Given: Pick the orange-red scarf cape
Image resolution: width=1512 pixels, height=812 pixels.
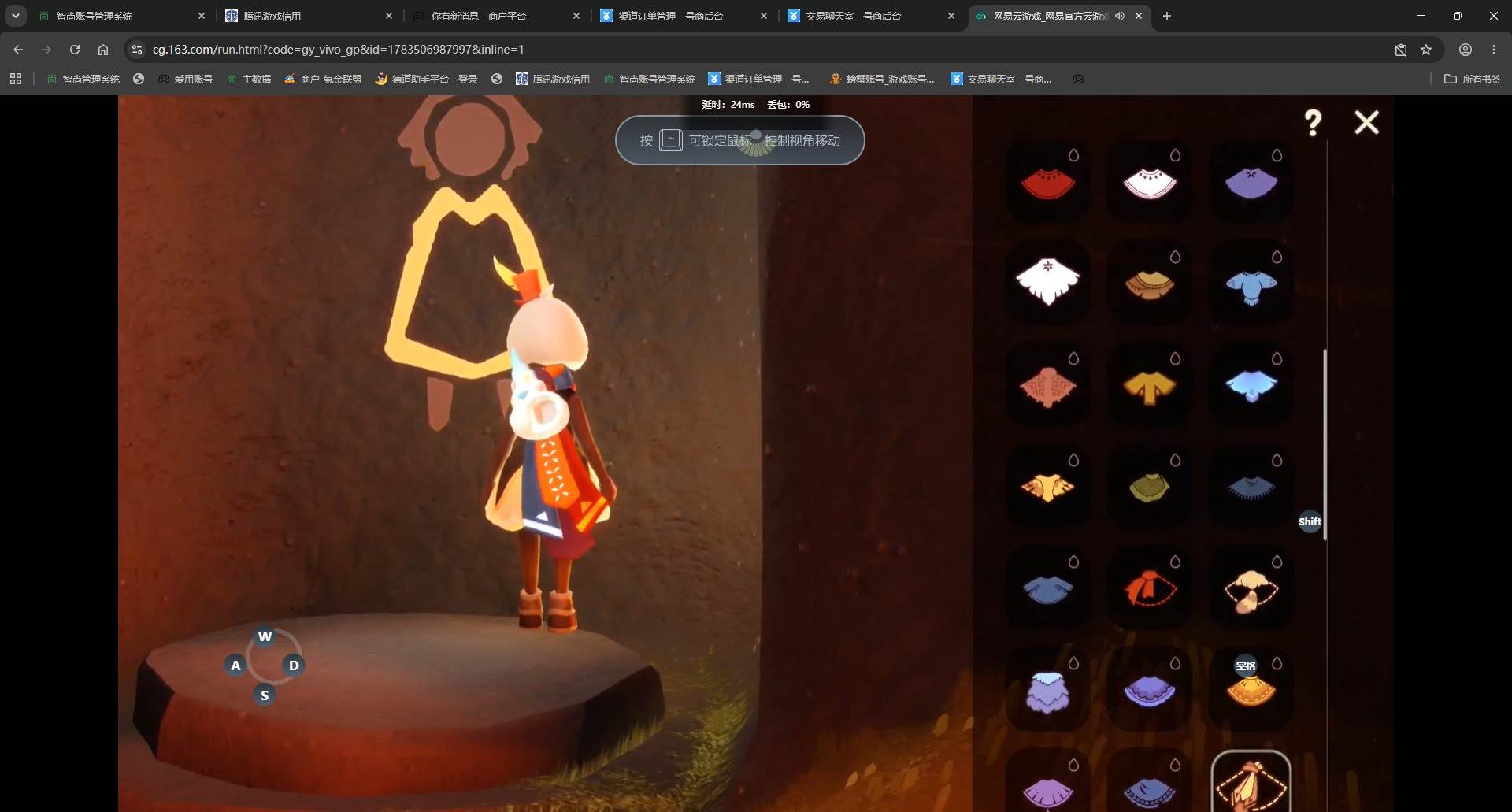Looking at the screenshot, I should 1149,588.
